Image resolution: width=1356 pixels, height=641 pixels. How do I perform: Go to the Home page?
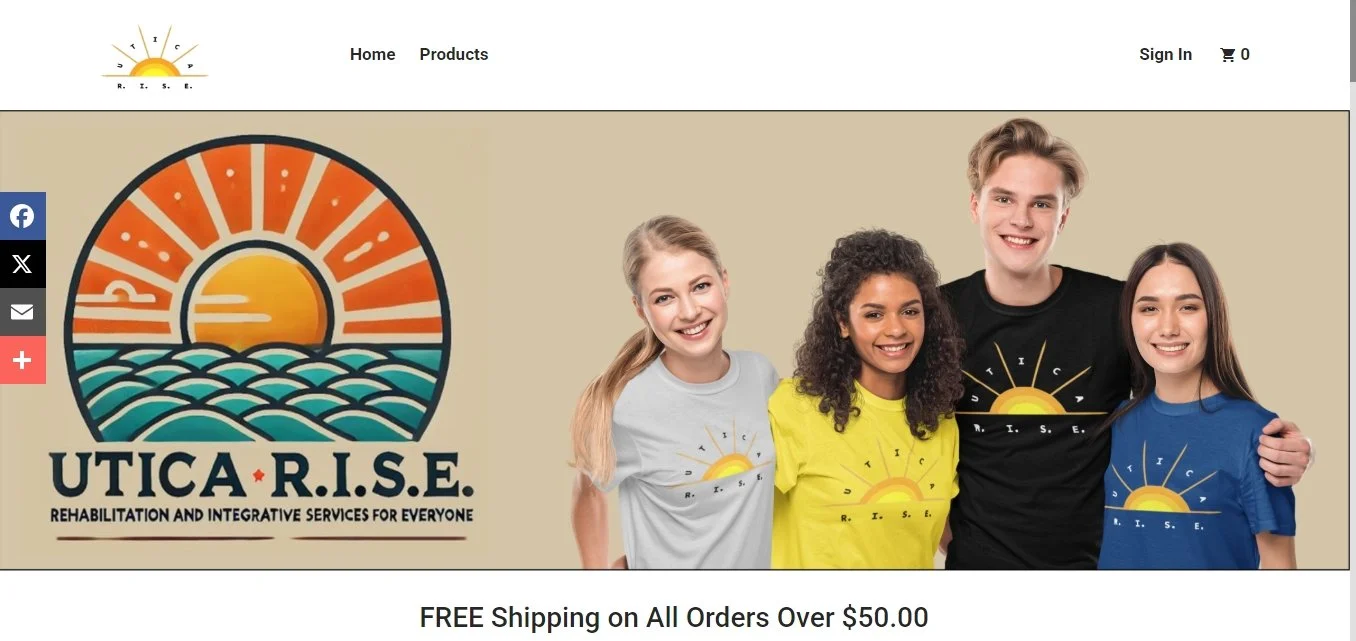point(372,54)
